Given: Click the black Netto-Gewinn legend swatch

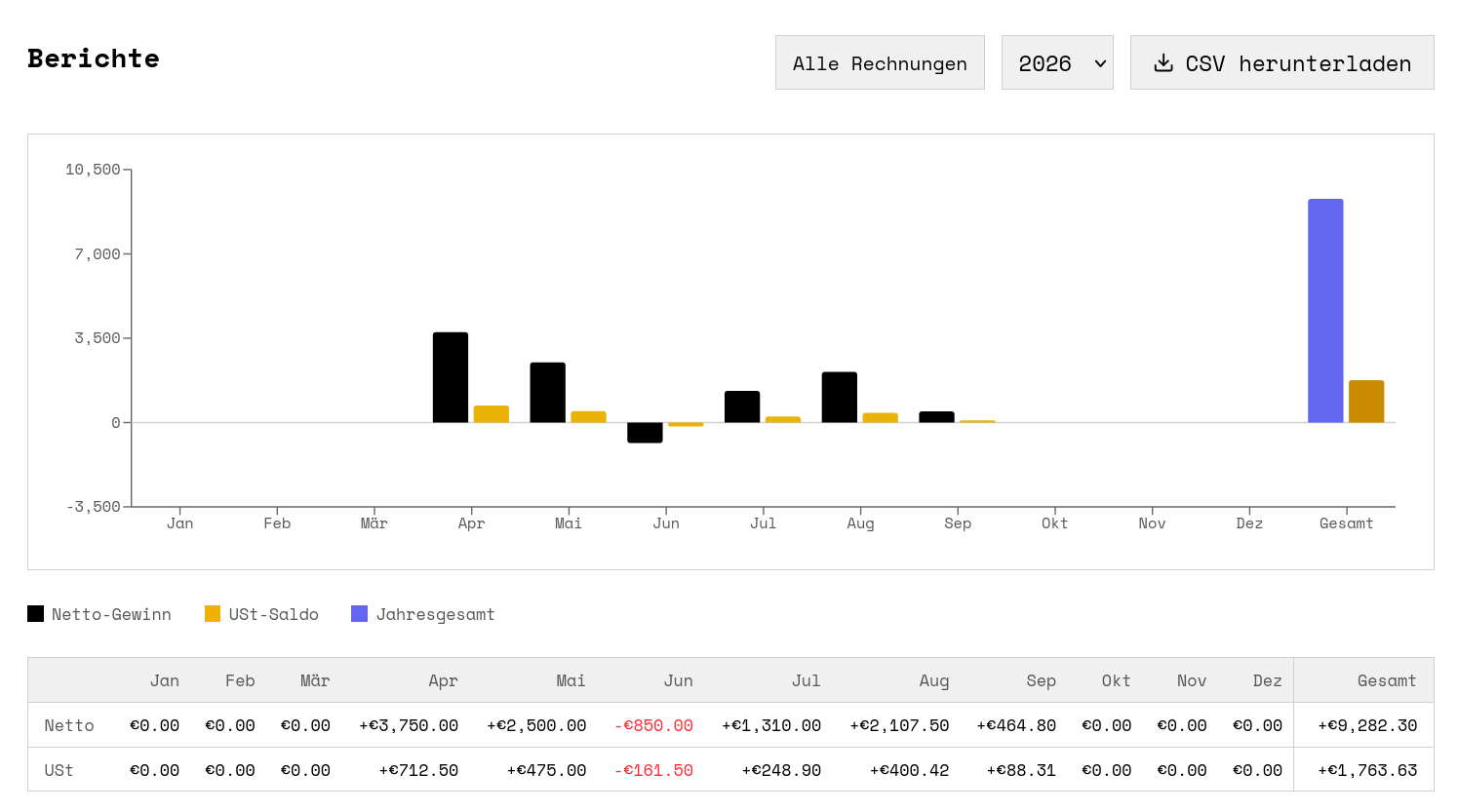Looking at the screenshot, I should point(35,614).
